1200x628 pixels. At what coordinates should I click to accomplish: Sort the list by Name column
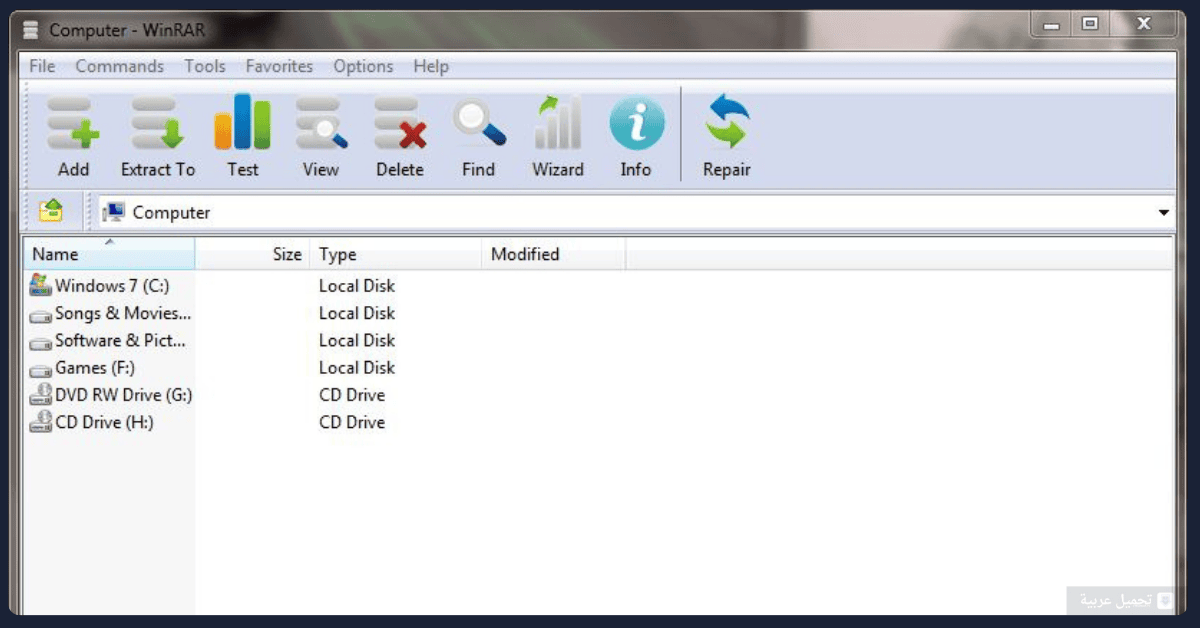coord(109,254)
